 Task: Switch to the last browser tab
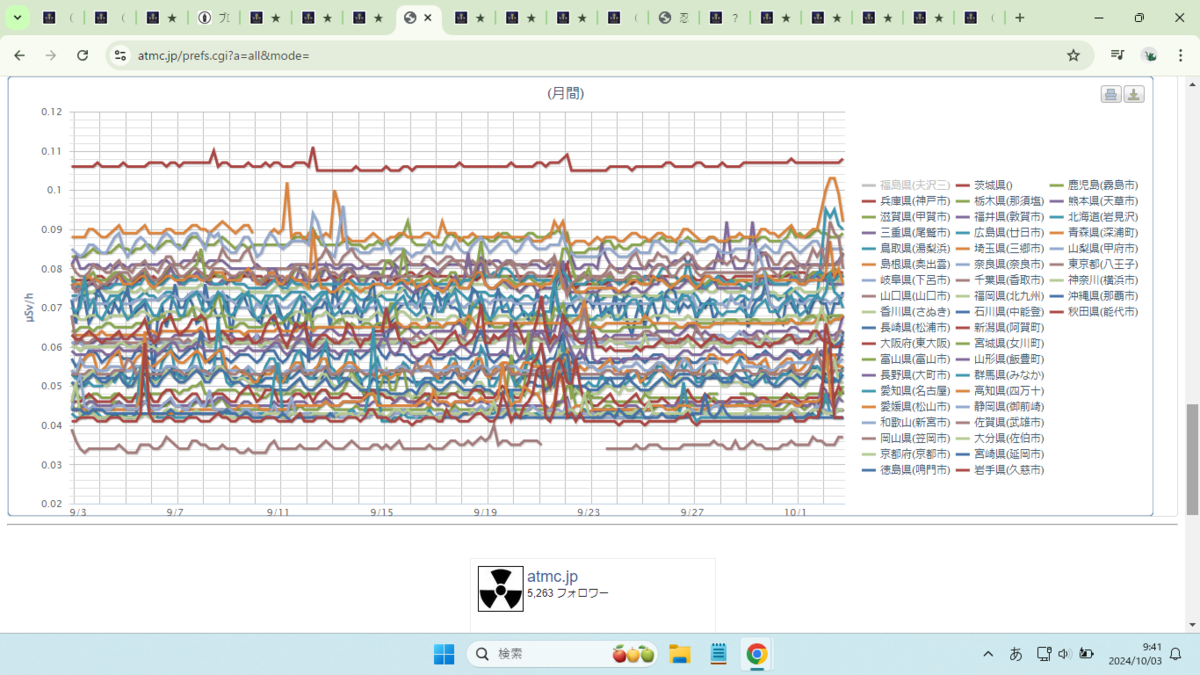tap(980, 18)
